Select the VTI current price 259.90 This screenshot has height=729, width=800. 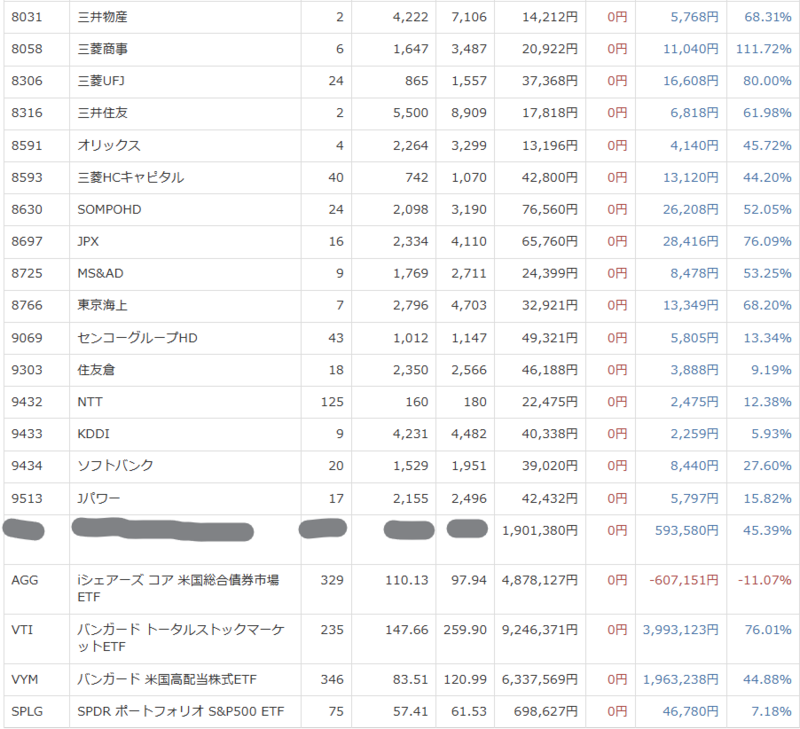tap(465, 630)
